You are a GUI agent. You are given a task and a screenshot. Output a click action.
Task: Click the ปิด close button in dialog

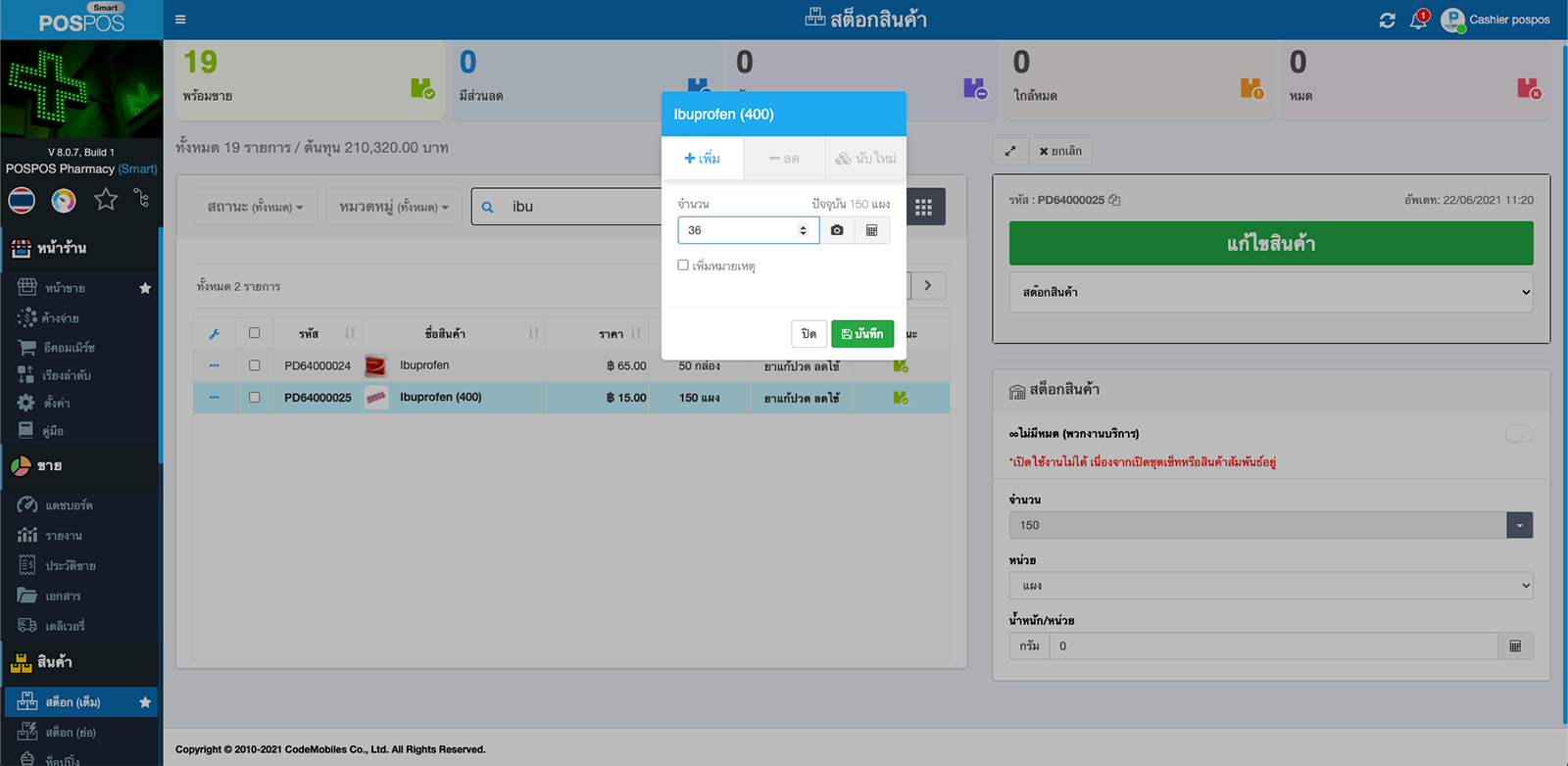[x=808, y=334]
